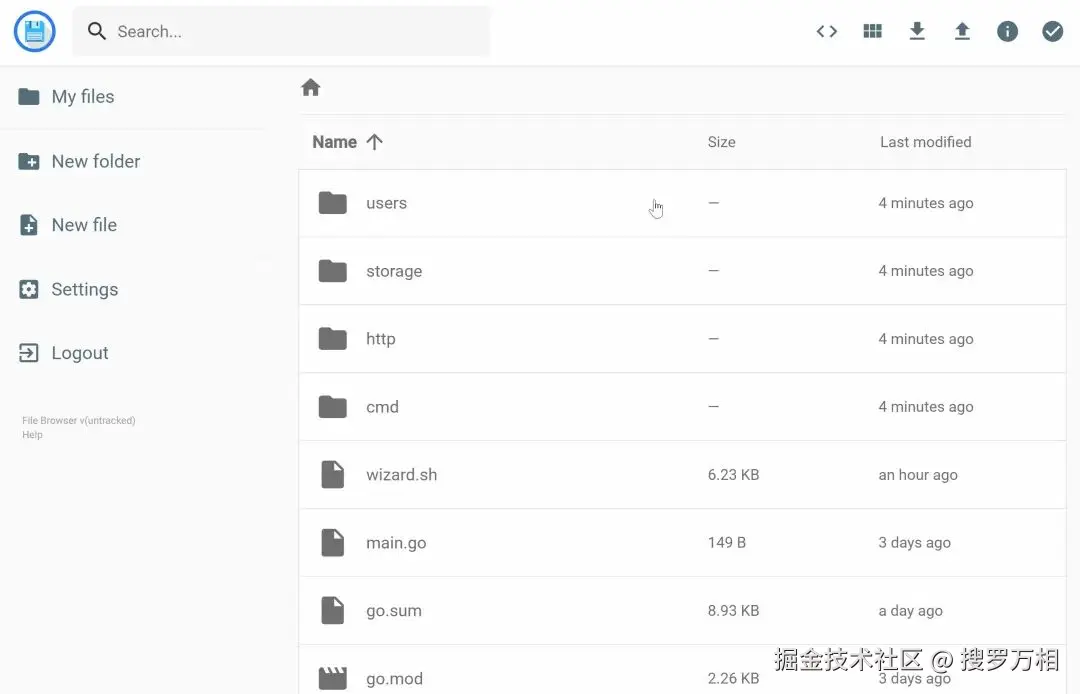1080x694 pixels.
Task: Select the http folder icon
Action: (x=333, y=339)
